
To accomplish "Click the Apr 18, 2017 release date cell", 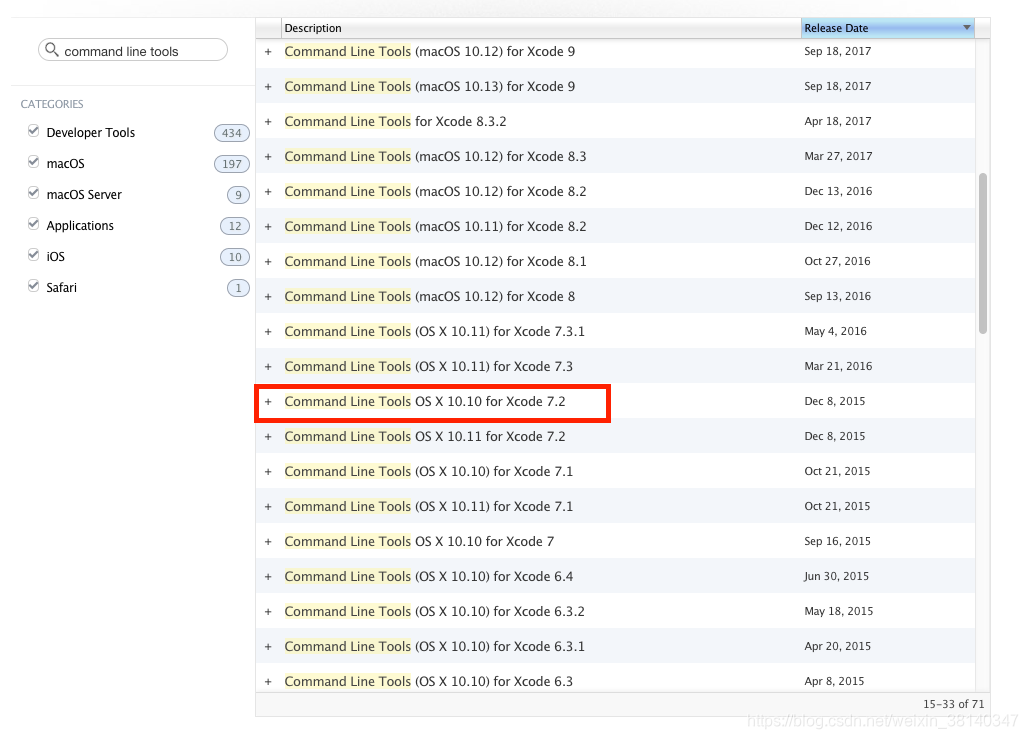I will click(x=838, y=121).
